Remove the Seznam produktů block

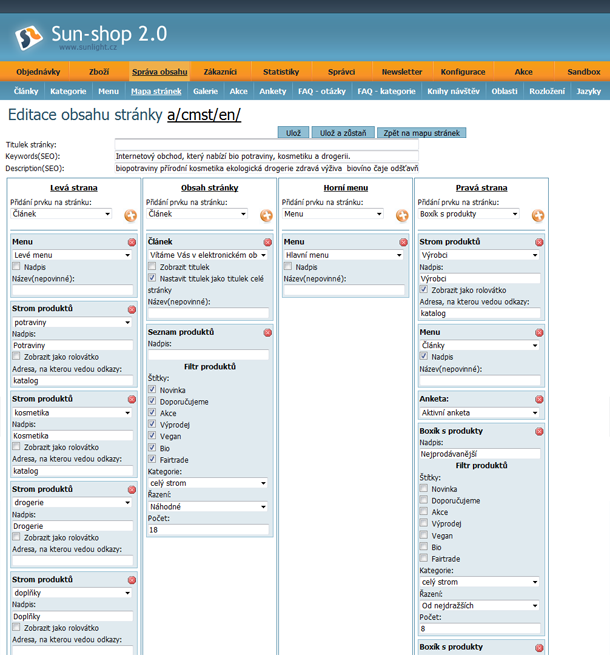(267, 333)
